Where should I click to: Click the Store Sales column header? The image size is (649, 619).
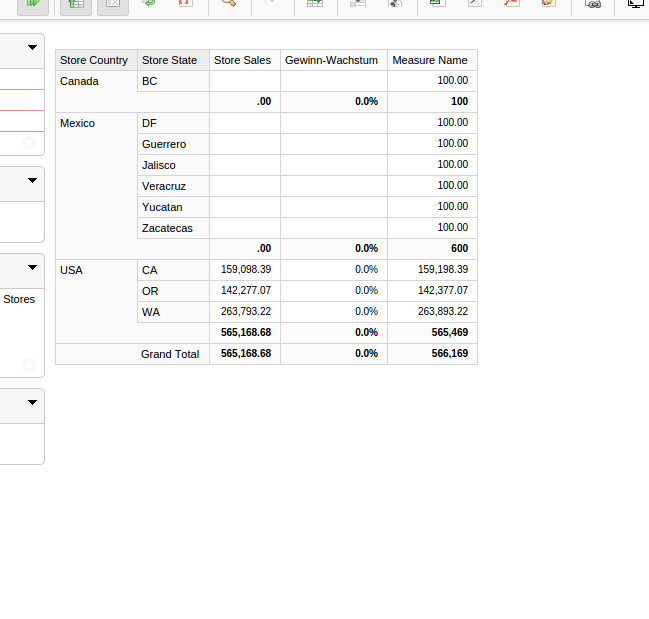pyautogui.click(x=245, y=60)
